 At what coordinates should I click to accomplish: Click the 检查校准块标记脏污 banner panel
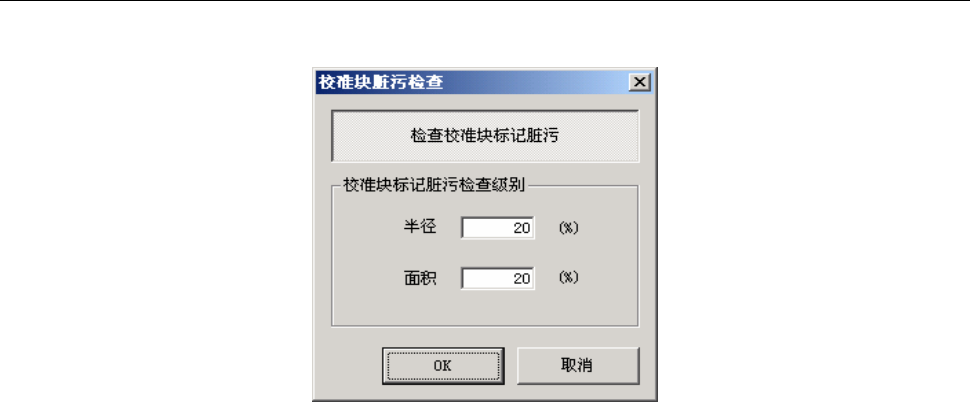pos(485,136)
